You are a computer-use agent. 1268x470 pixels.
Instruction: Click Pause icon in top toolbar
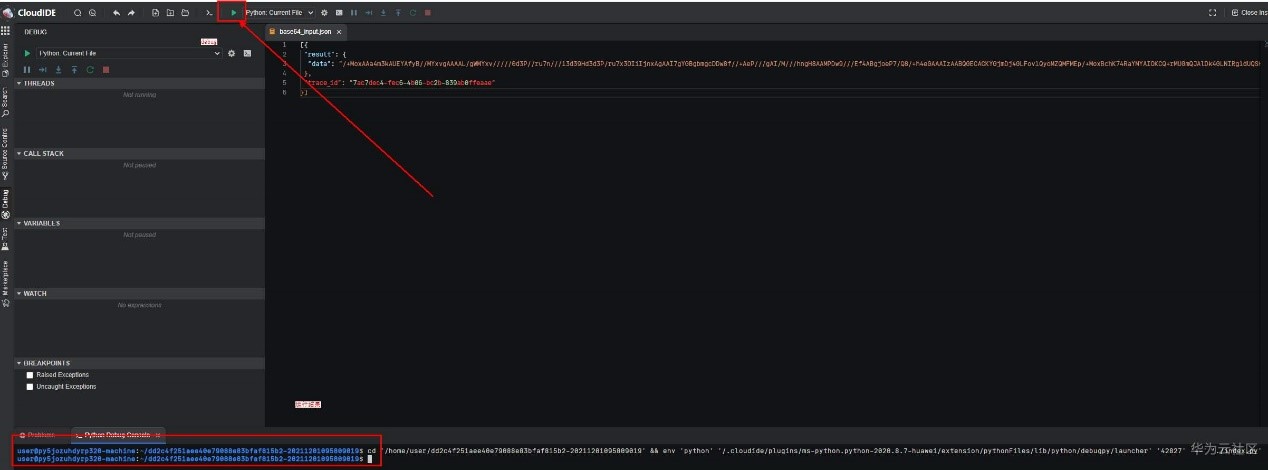[354, 13]
